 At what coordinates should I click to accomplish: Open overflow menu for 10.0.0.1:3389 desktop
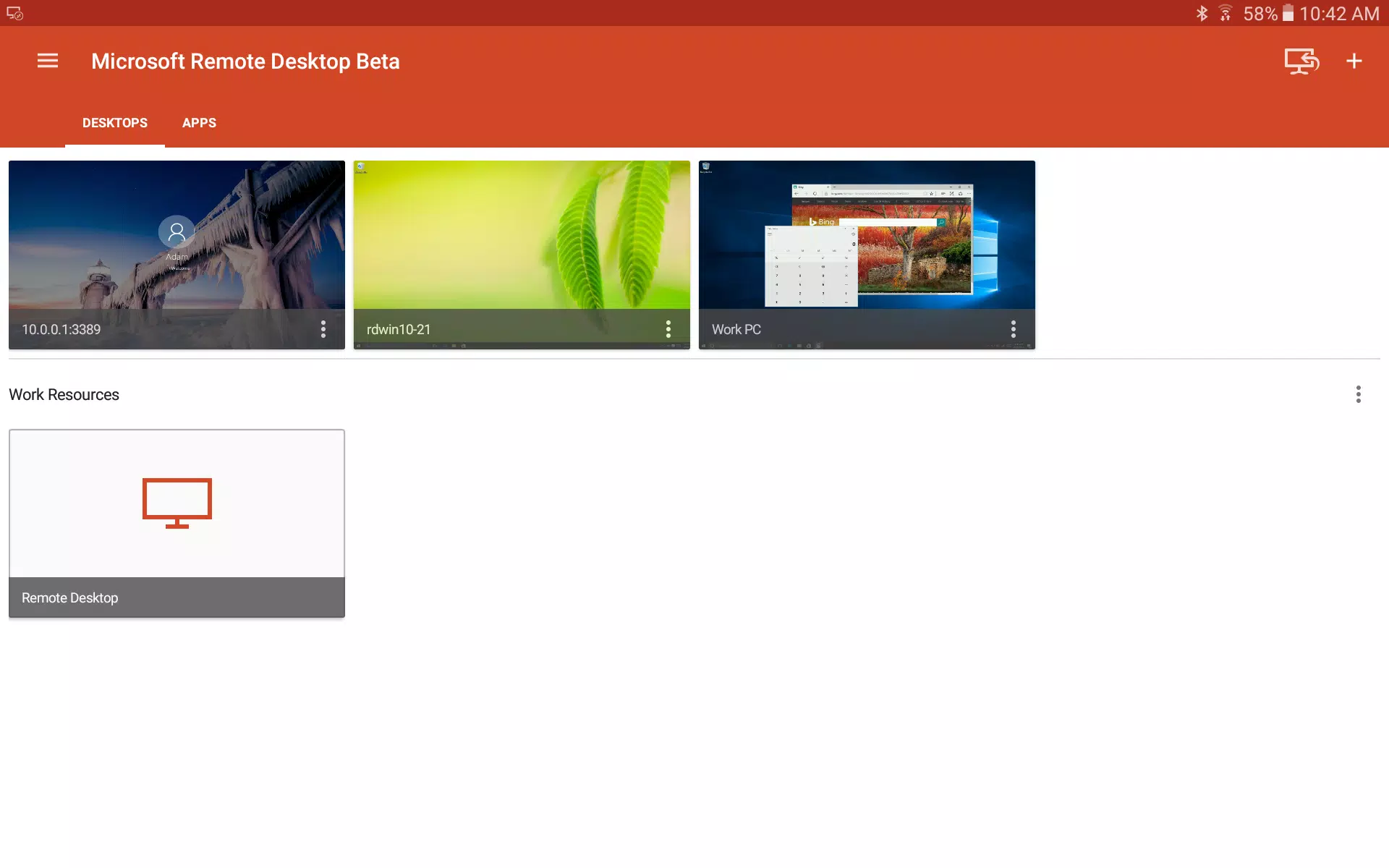pyautogui.click(x=323, y=329)
